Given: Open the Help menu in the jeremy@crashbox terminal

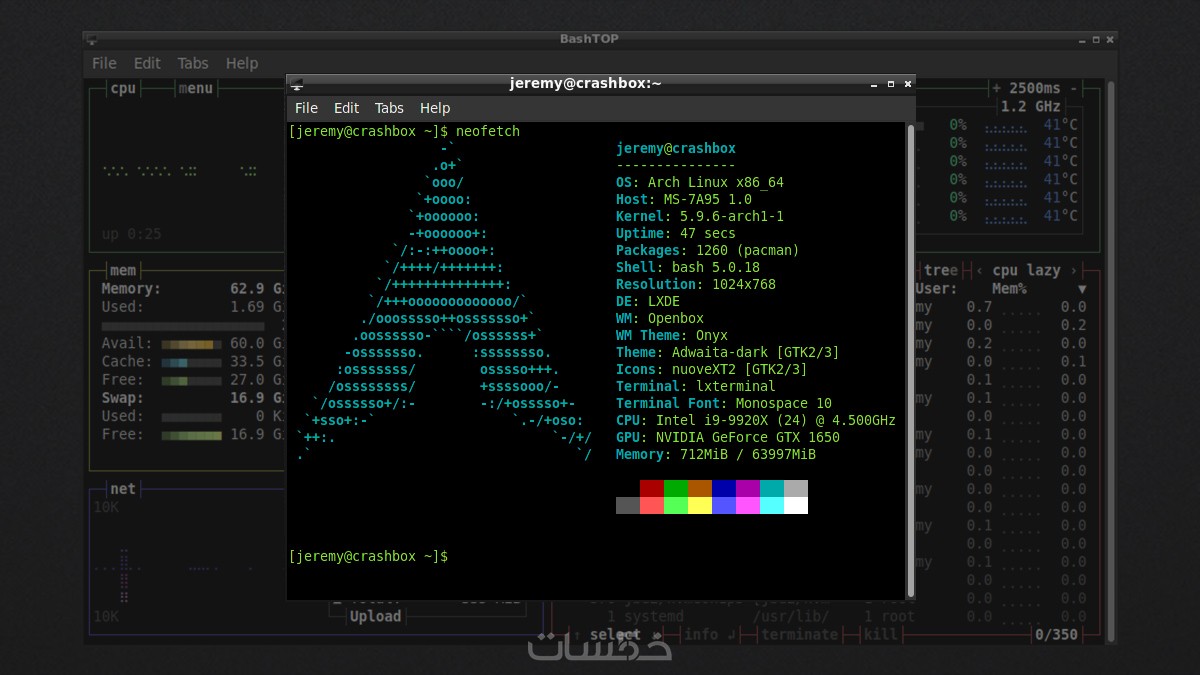Looking at the screenshot, I should click(x=435, y=108).
